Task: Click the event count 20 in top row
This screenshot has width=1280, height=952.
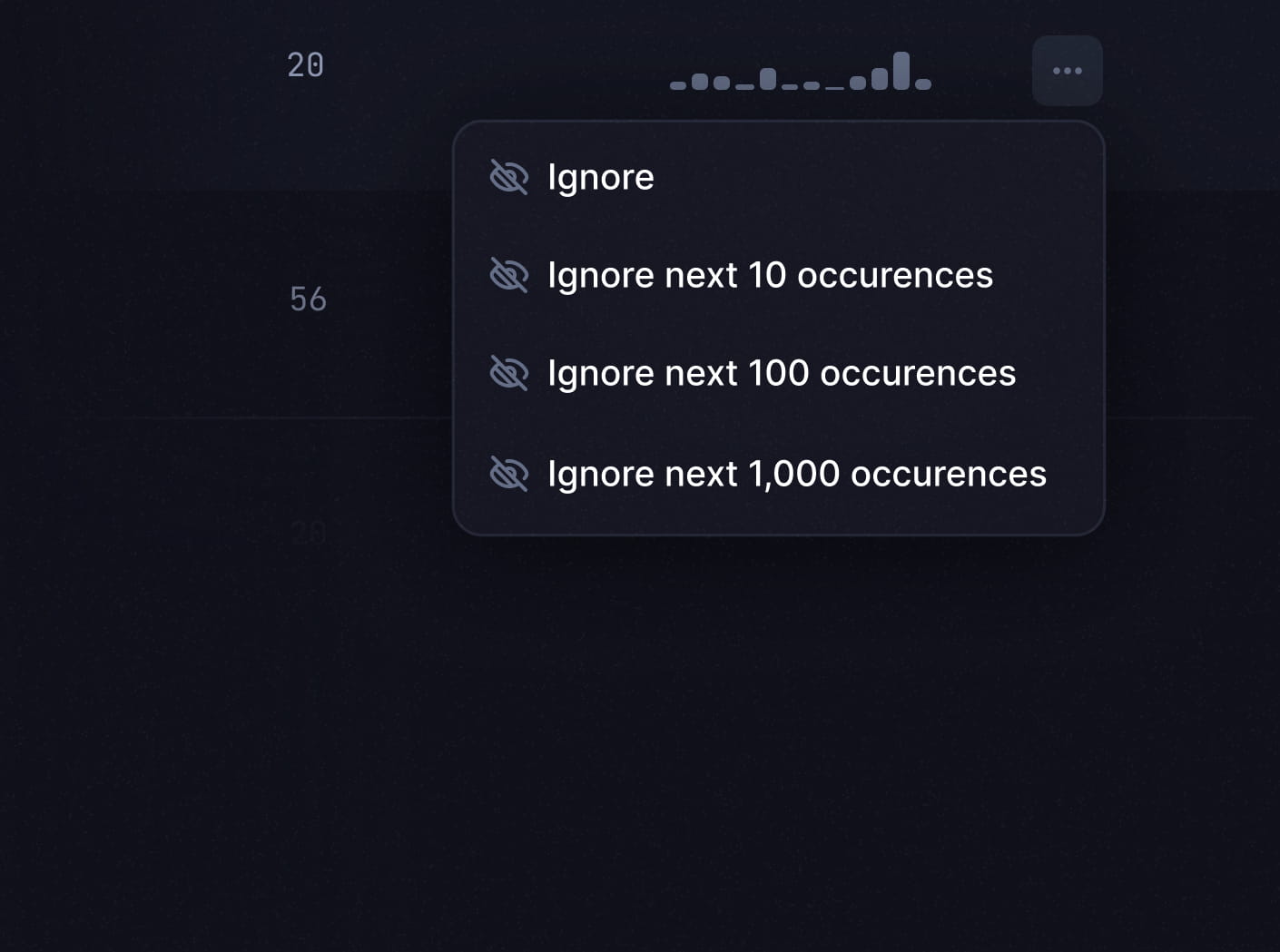Action: 305,65
